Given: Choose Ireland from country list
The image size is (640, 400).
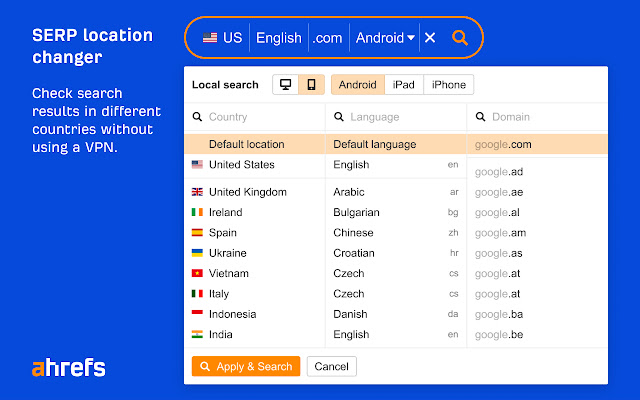Looking at the screenshot, I should [255, 212].
